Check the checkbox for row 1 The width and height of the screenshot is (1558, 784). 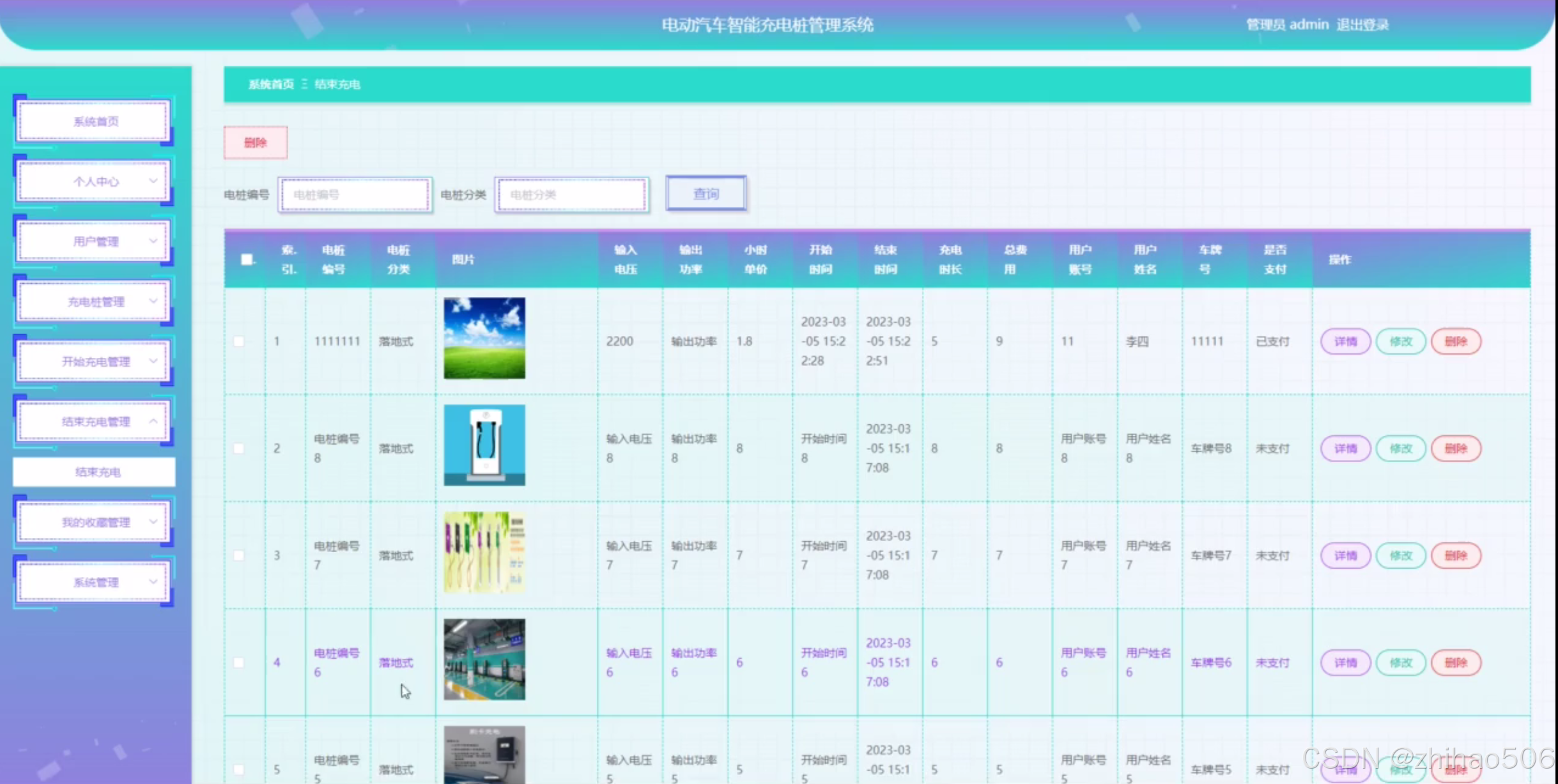point(239,341)
